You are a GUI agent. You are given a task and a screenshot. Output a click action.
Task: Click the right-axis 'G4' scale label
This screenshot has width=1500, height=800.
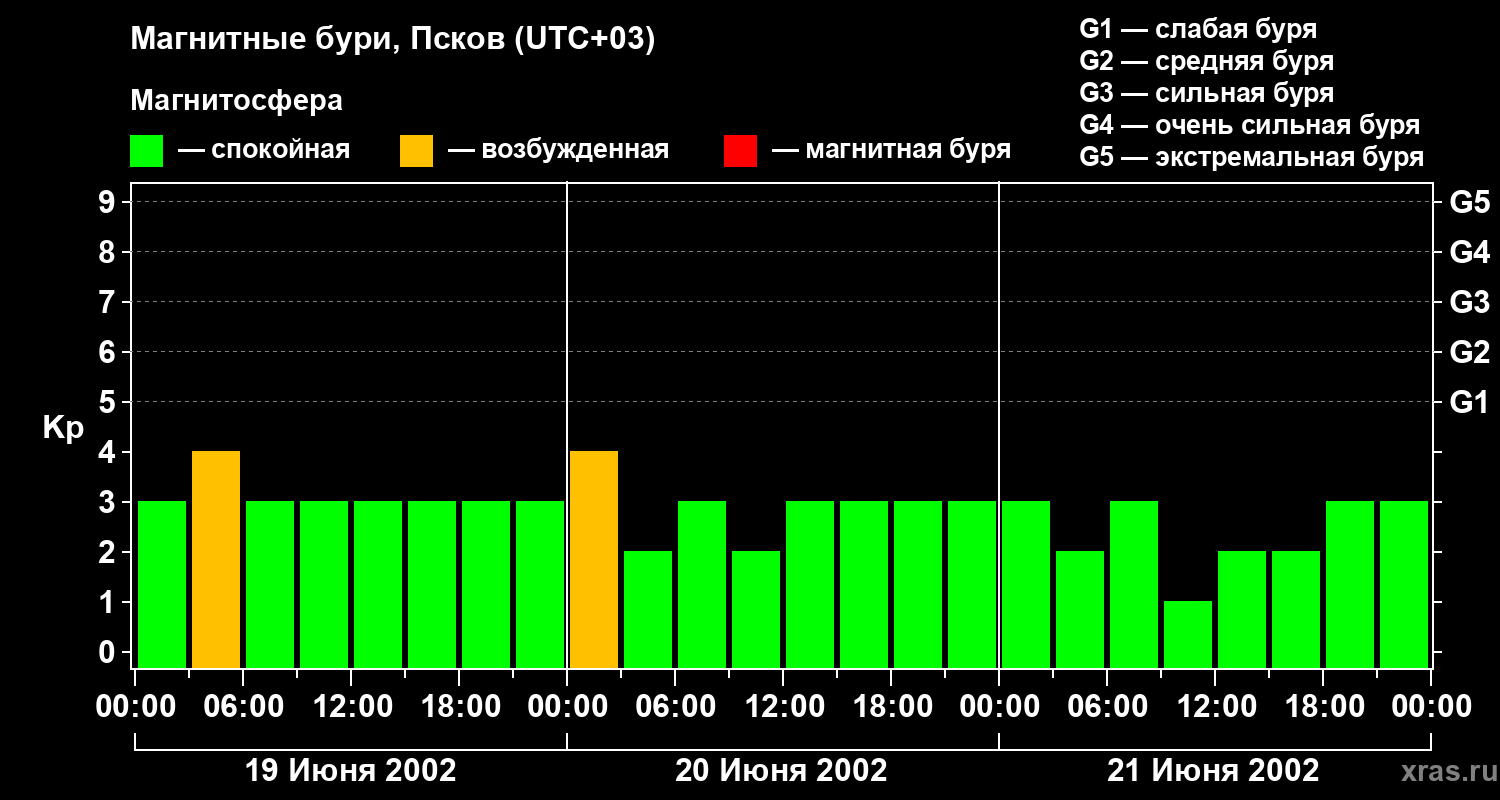pos(1469,252)
